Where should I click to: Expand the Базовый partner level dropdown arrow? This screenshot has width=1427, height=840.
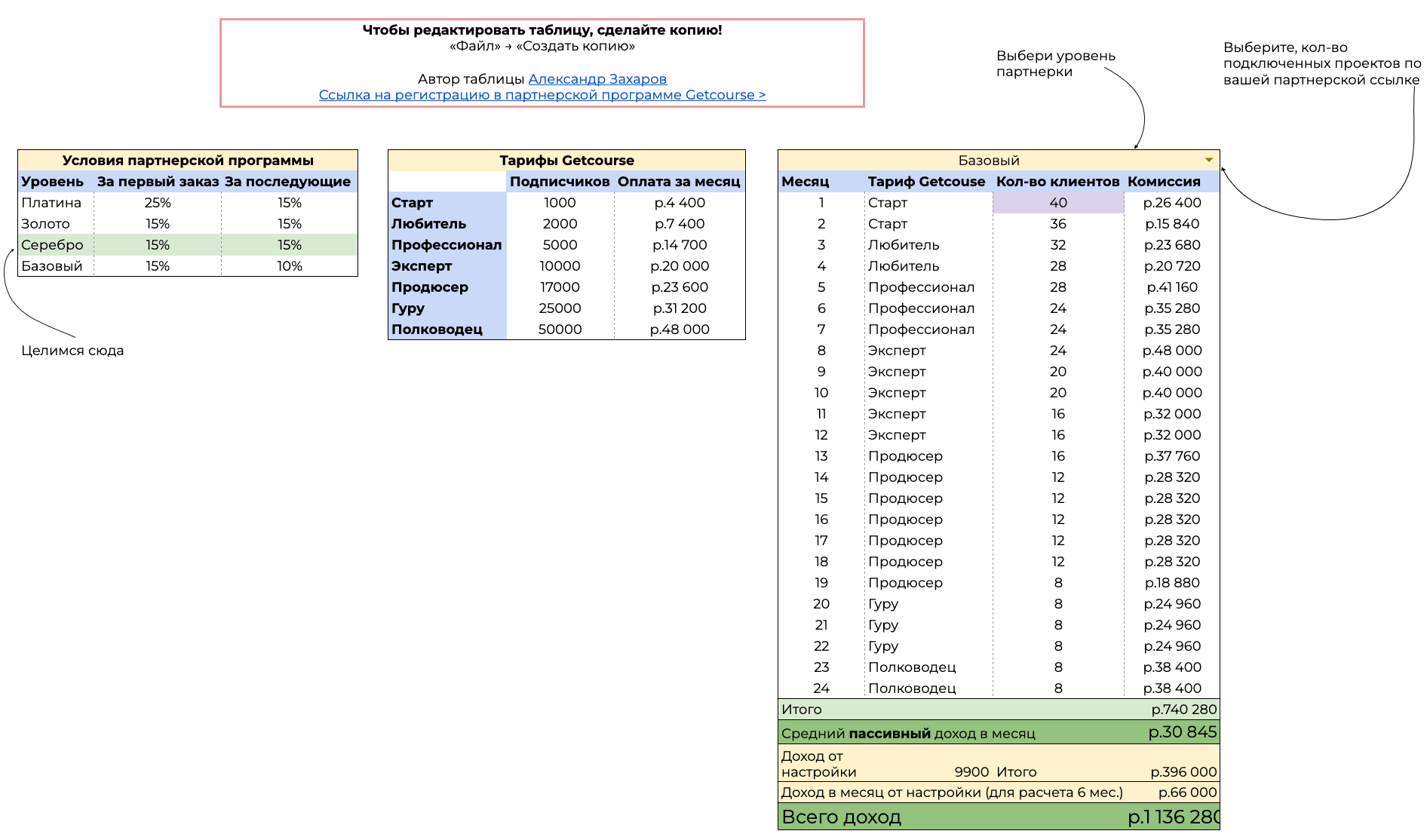pos(1209,160)
